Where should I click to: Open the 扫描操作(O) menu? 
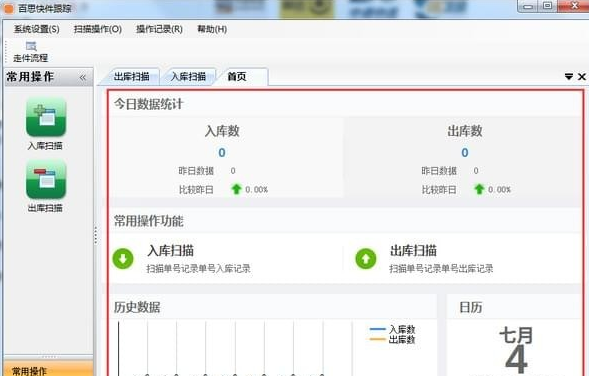[98, 29]
